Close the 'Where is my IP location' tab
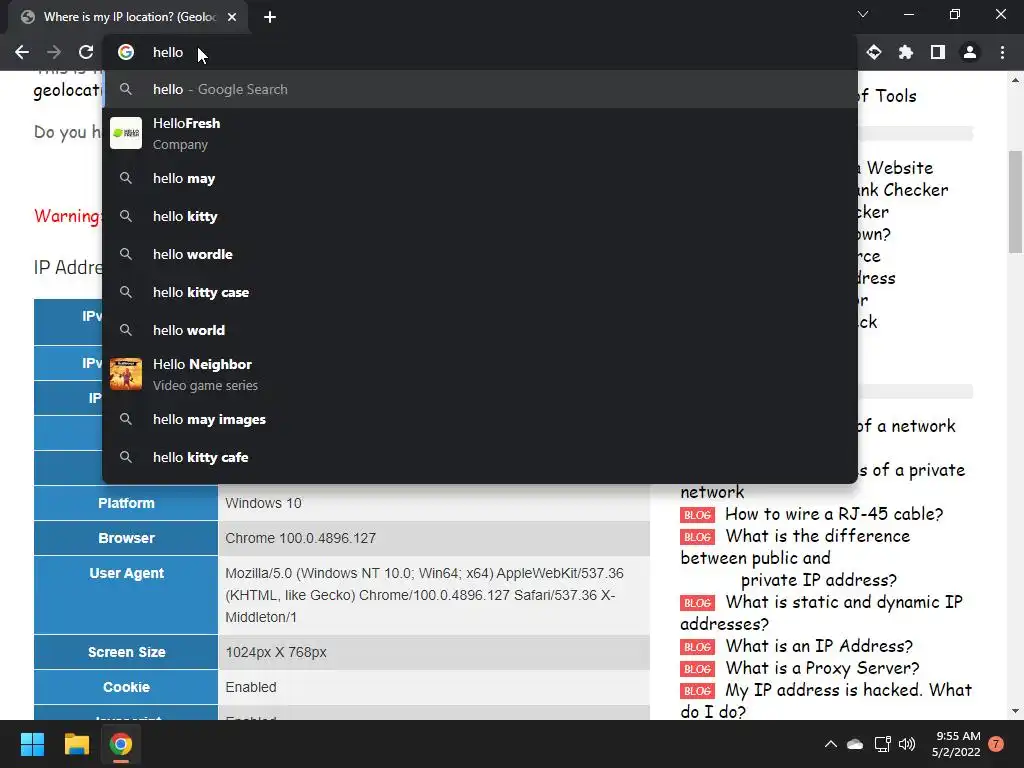Image resolution: width=1024 pixels, height=768 pixels. pyautogui.click(x=232, y=17)
